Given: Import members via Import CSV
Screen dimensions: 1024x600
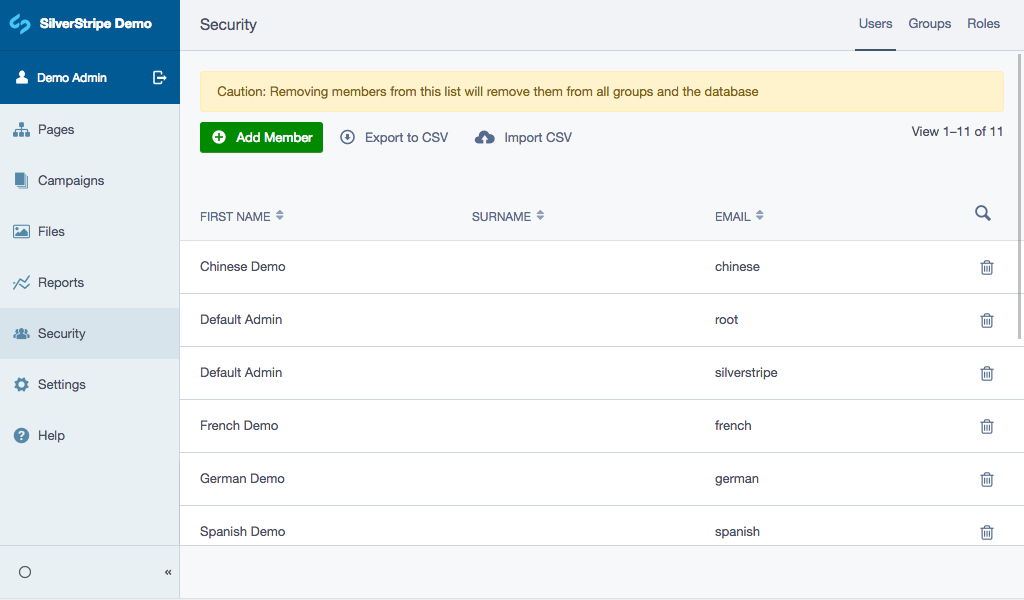Looking at the screenshot, I should (522, 137).
